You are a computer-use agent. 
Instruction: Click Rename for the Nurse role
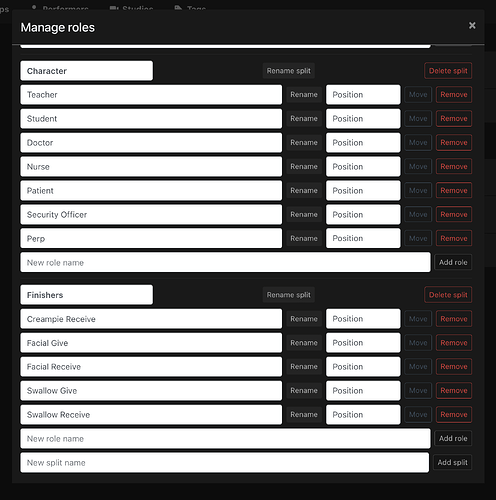pyautogui.click(x=304, y=167)
